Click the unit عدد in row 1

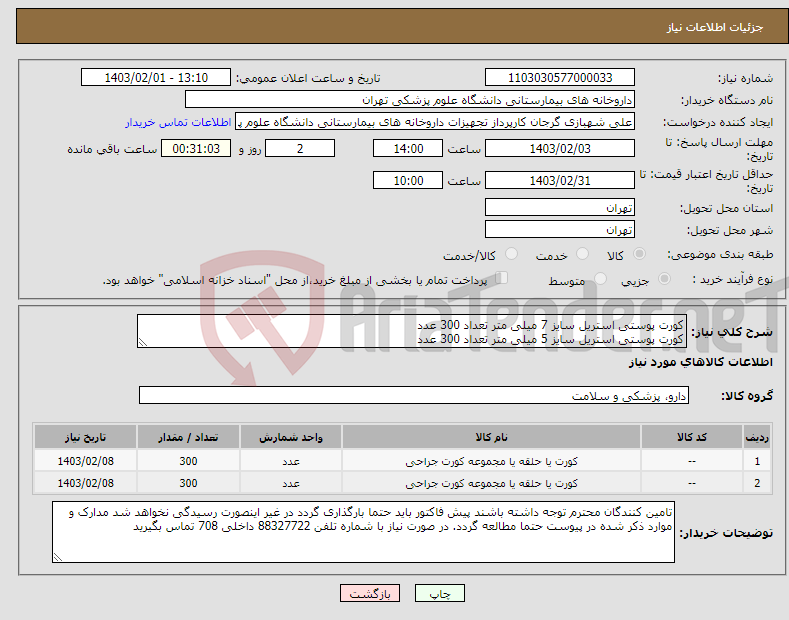pyautogui.click(x=291, y=461)
